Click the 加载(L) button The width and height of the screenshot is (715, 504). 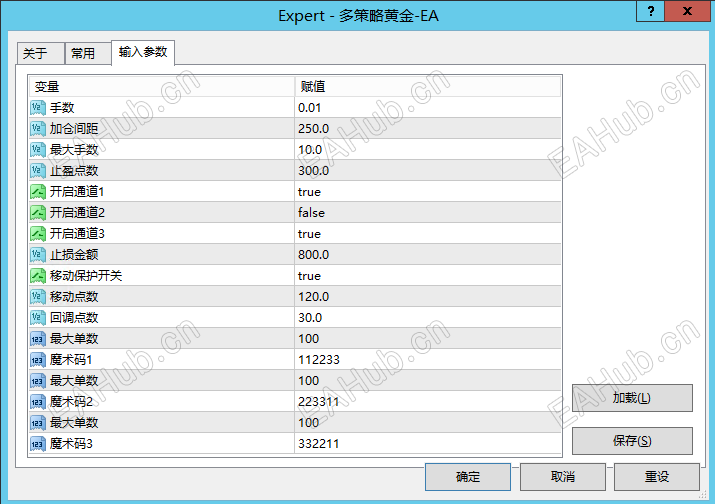click(x=632, y=398)
